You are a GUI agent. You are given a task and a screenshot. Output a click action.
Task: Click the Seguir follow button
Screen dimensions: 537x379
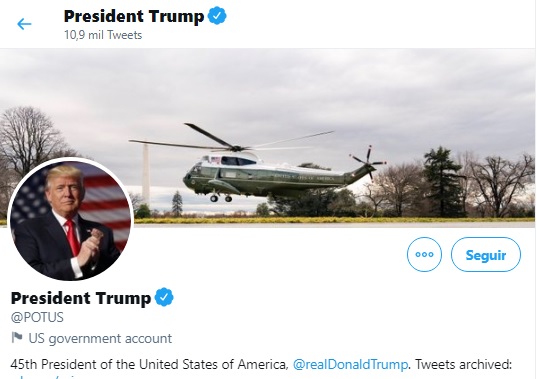point(486,255)
